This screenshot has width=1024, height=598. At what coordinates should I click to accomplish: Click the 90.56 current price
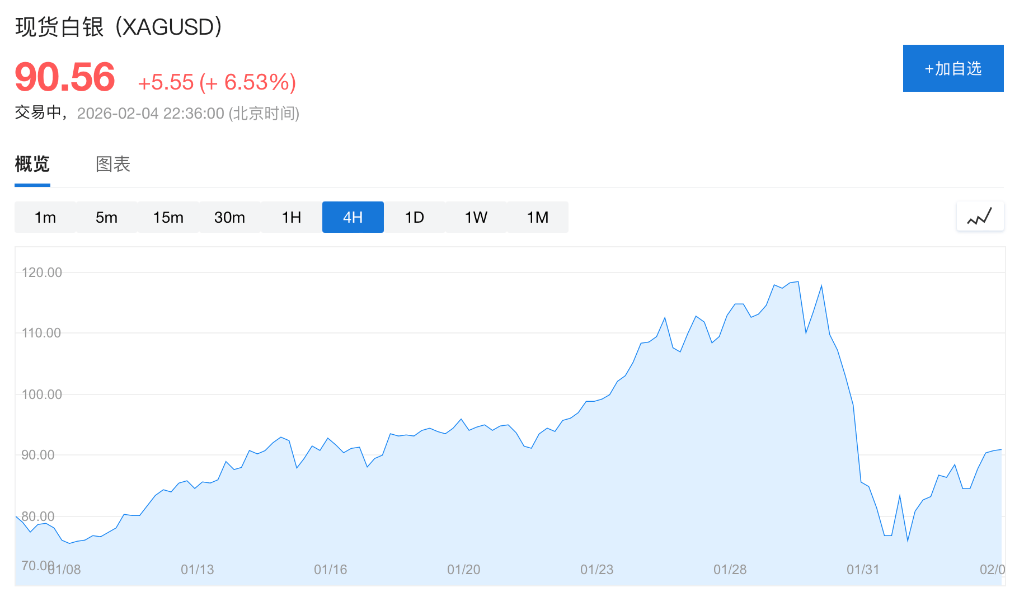coord(65,78)
